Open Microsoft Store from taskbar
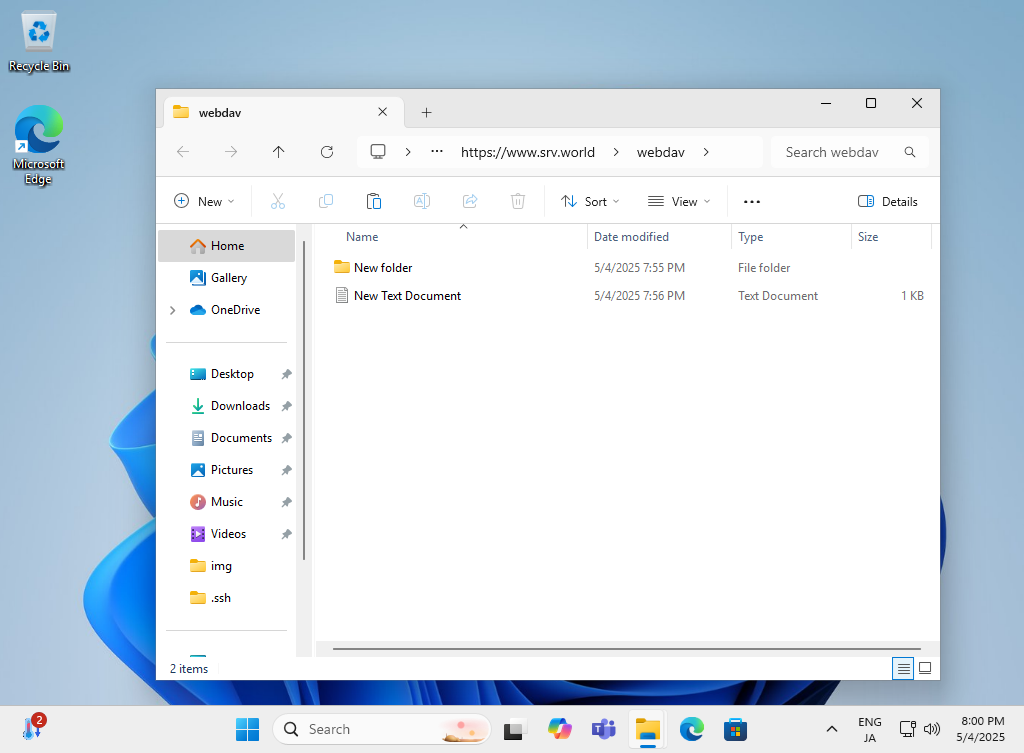The image size is (1024, 753). 735,729
